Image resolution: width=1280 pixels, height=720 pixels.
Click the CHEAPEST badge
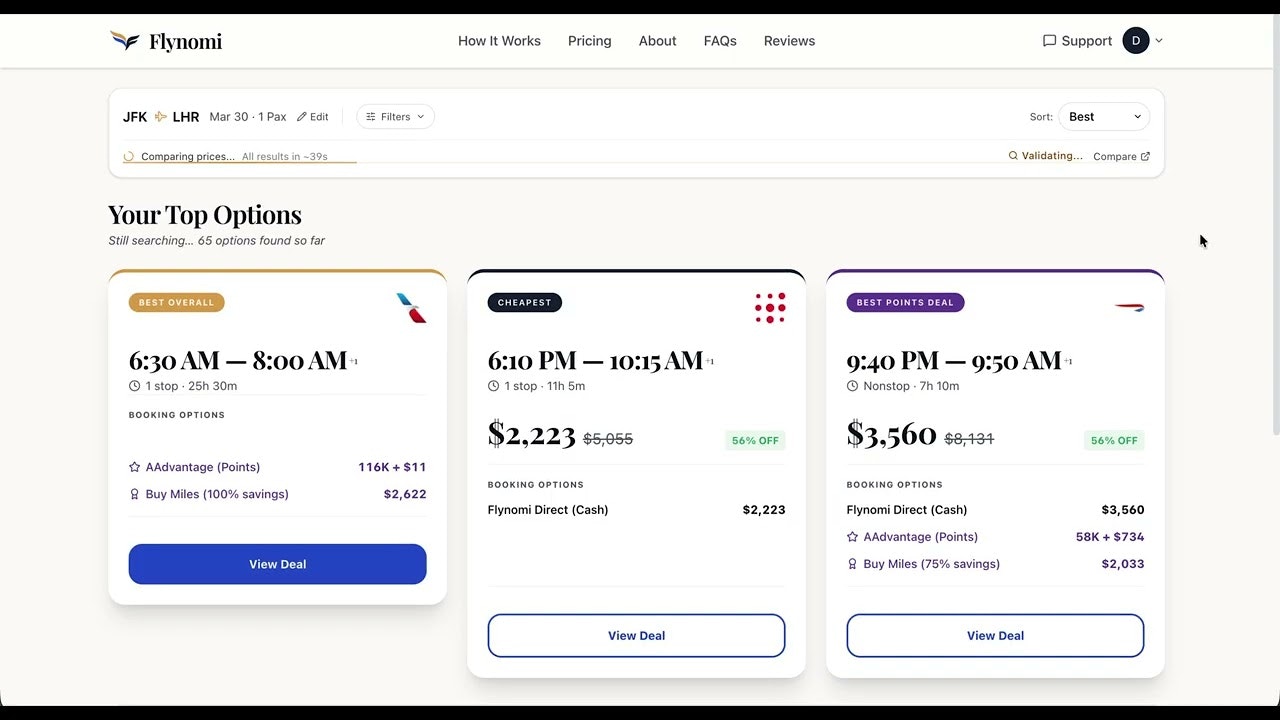pos(525,303)
